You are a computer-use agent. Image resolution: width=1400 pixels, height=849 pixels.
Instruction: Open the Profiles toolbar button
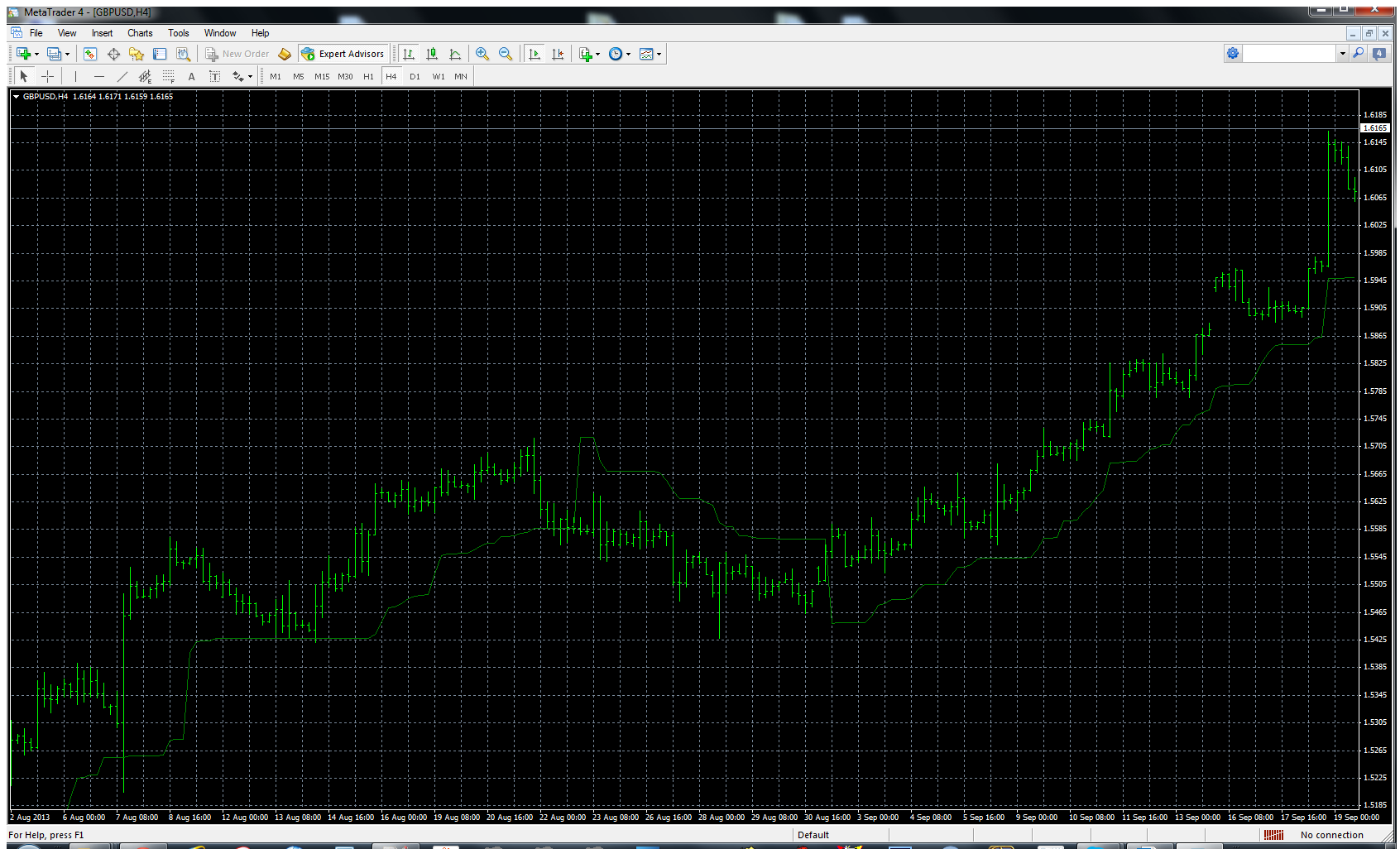[x=54, y=54]
